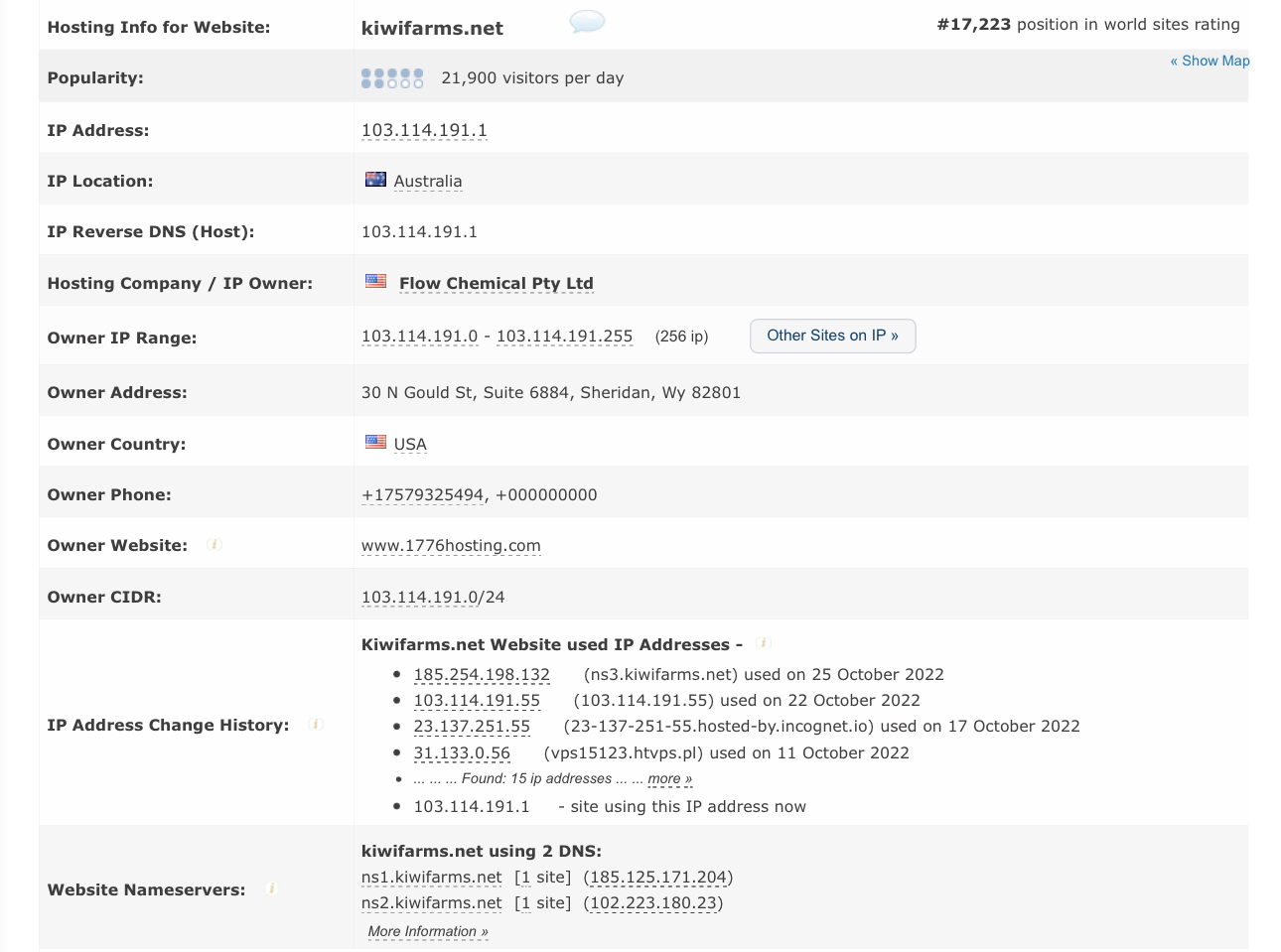Click the owner phone number +17579325494
The width and height of the screenshot is (1281, 952).
point(422,494)
